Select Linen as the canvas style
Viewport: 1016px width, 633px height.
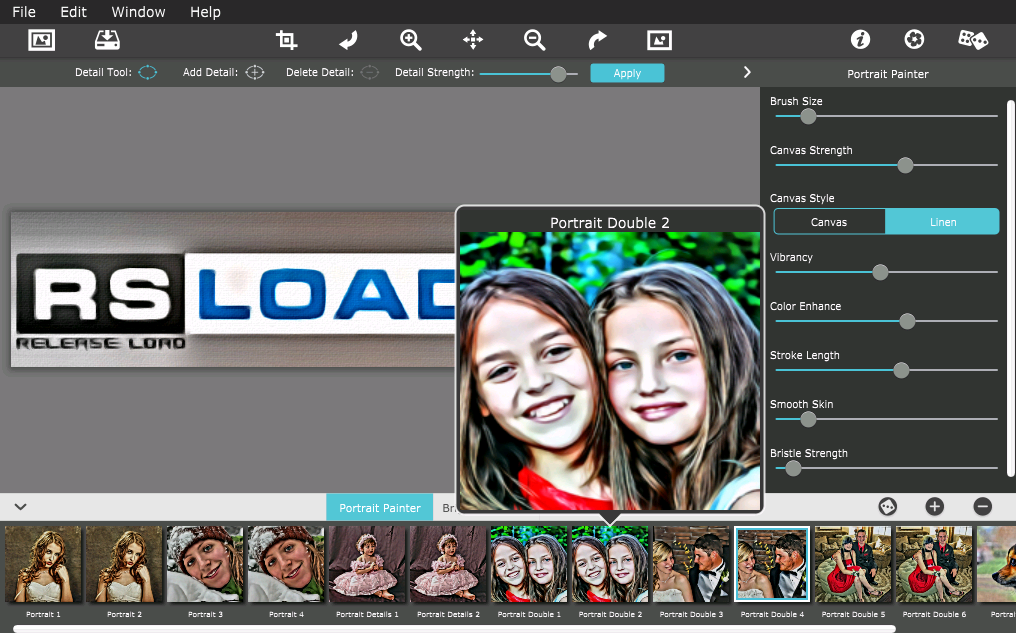[942, 222]
